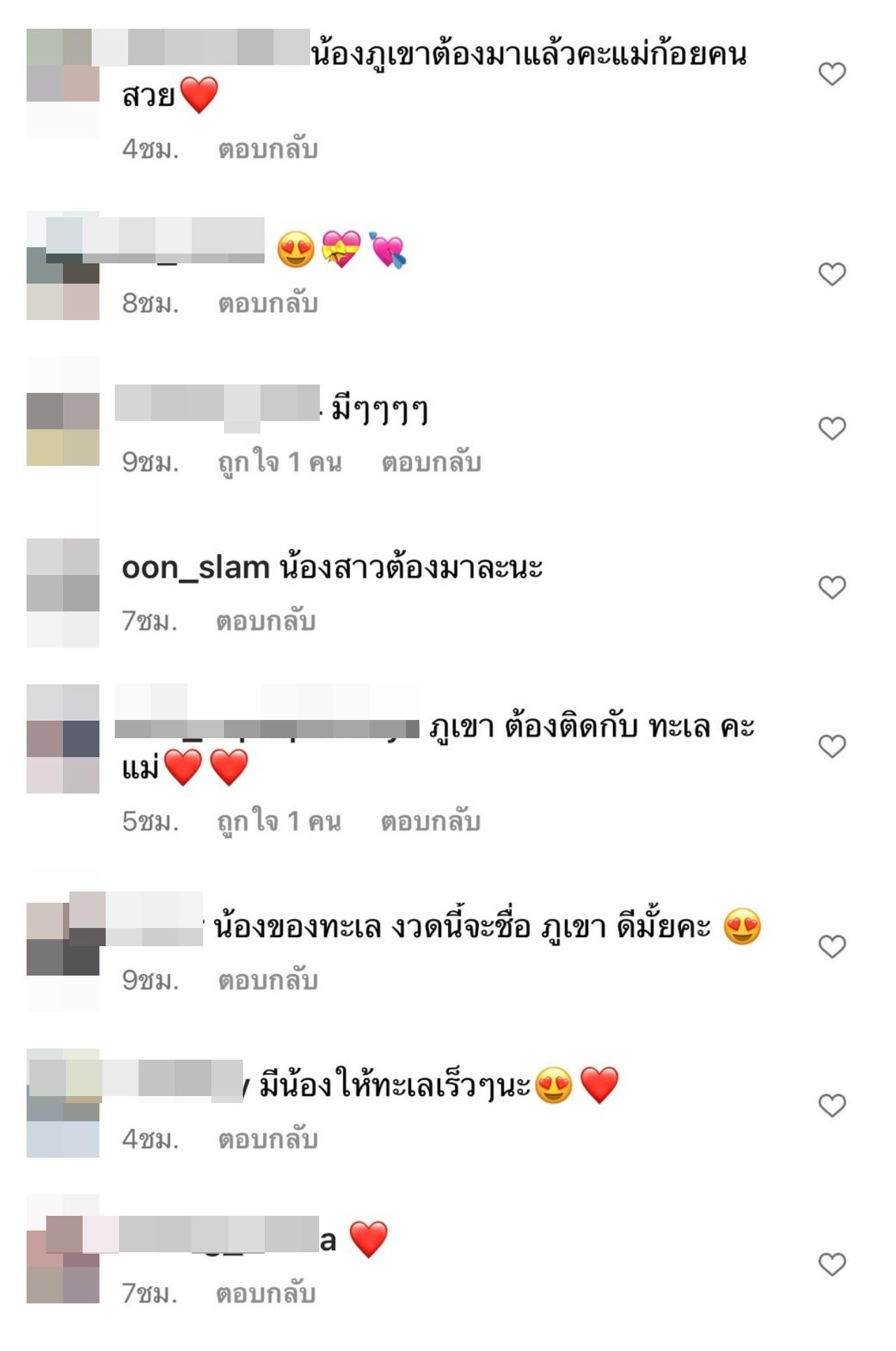Screen dimensions: 896x1351
Task: Like the comment with three heart emojis
Action: click(832, 274)
